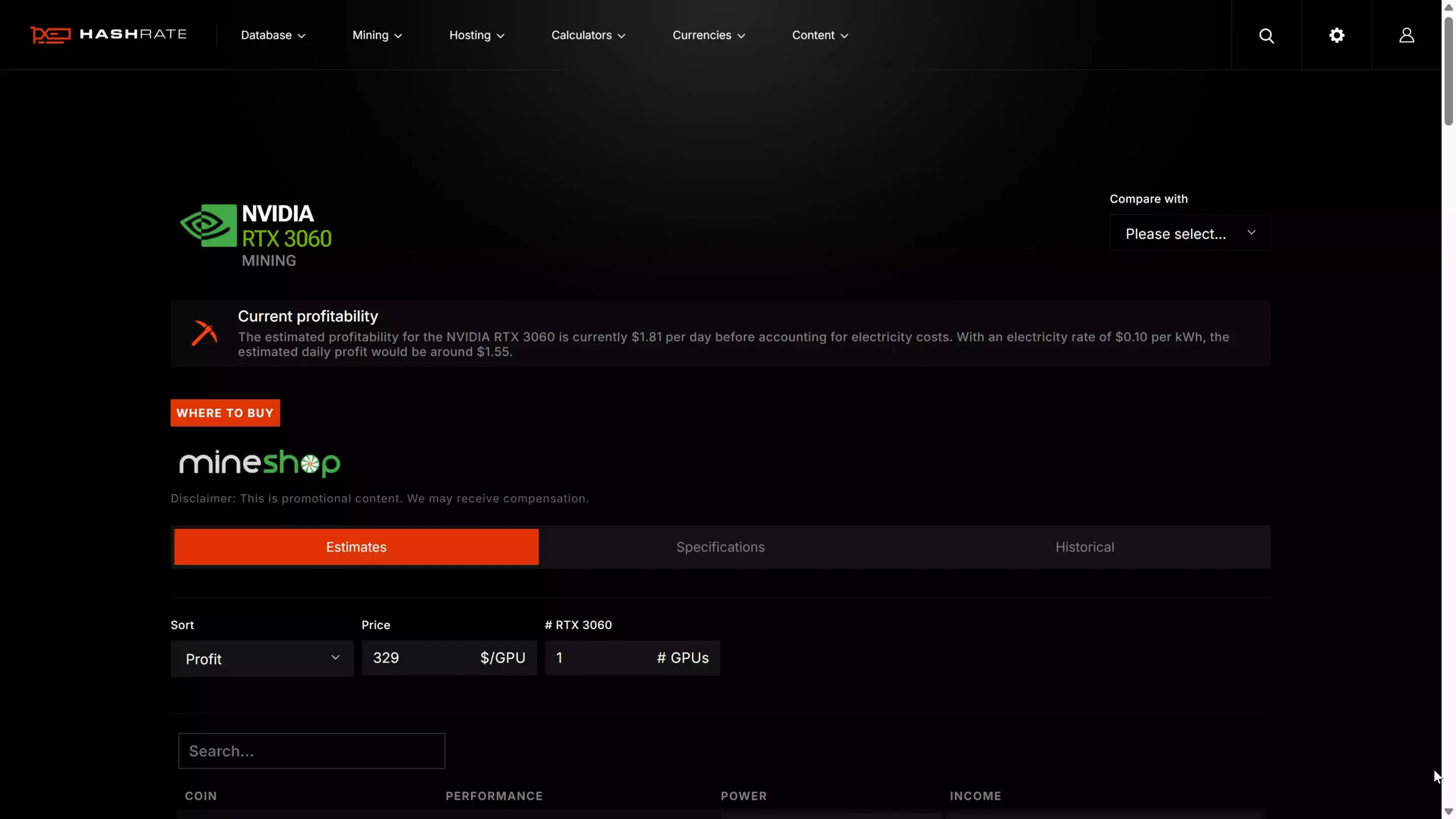Click the promotional content disclaimer text
Image resolution: width=1456 pixels, height=819 pixels.
[380, 498]
